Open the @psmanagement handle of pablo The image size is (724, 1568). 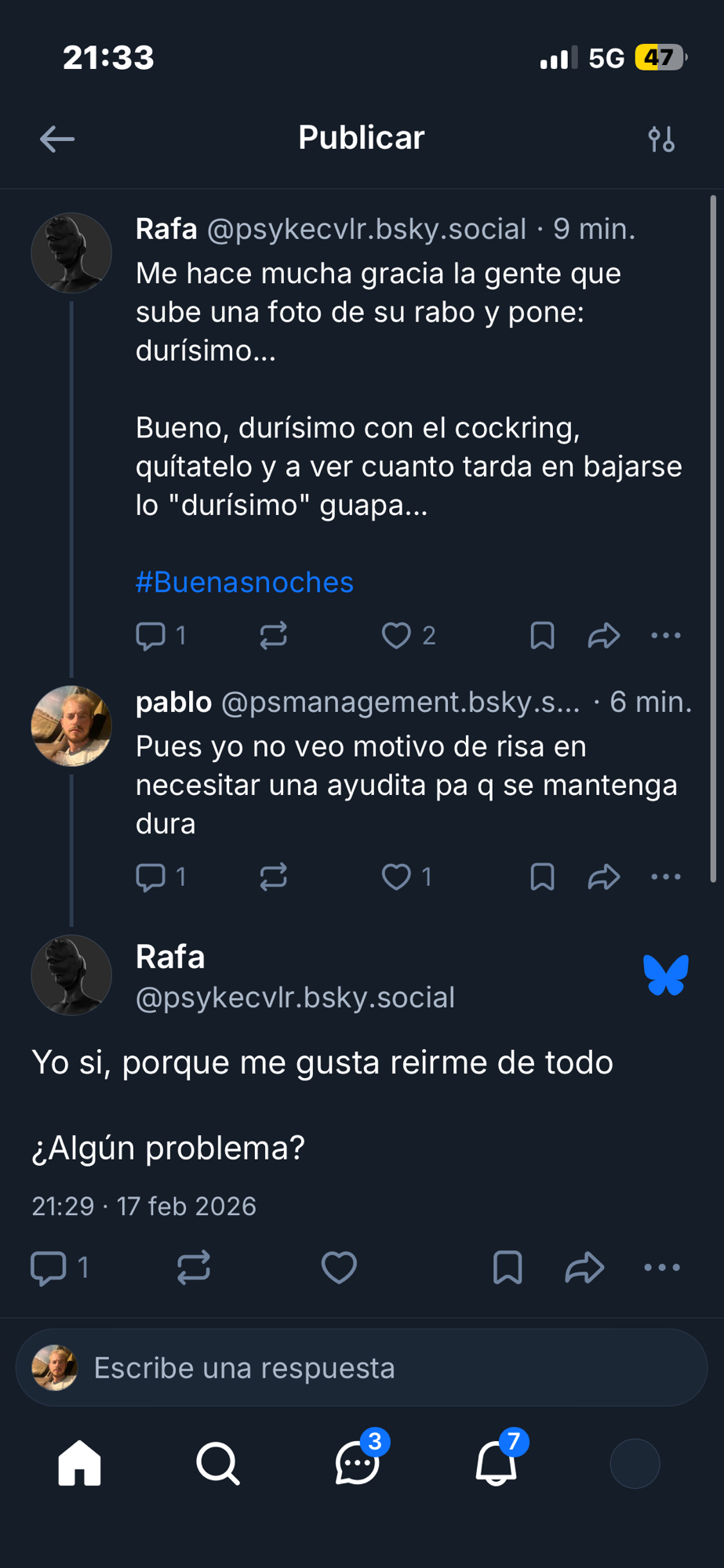[x=400, y=702]
